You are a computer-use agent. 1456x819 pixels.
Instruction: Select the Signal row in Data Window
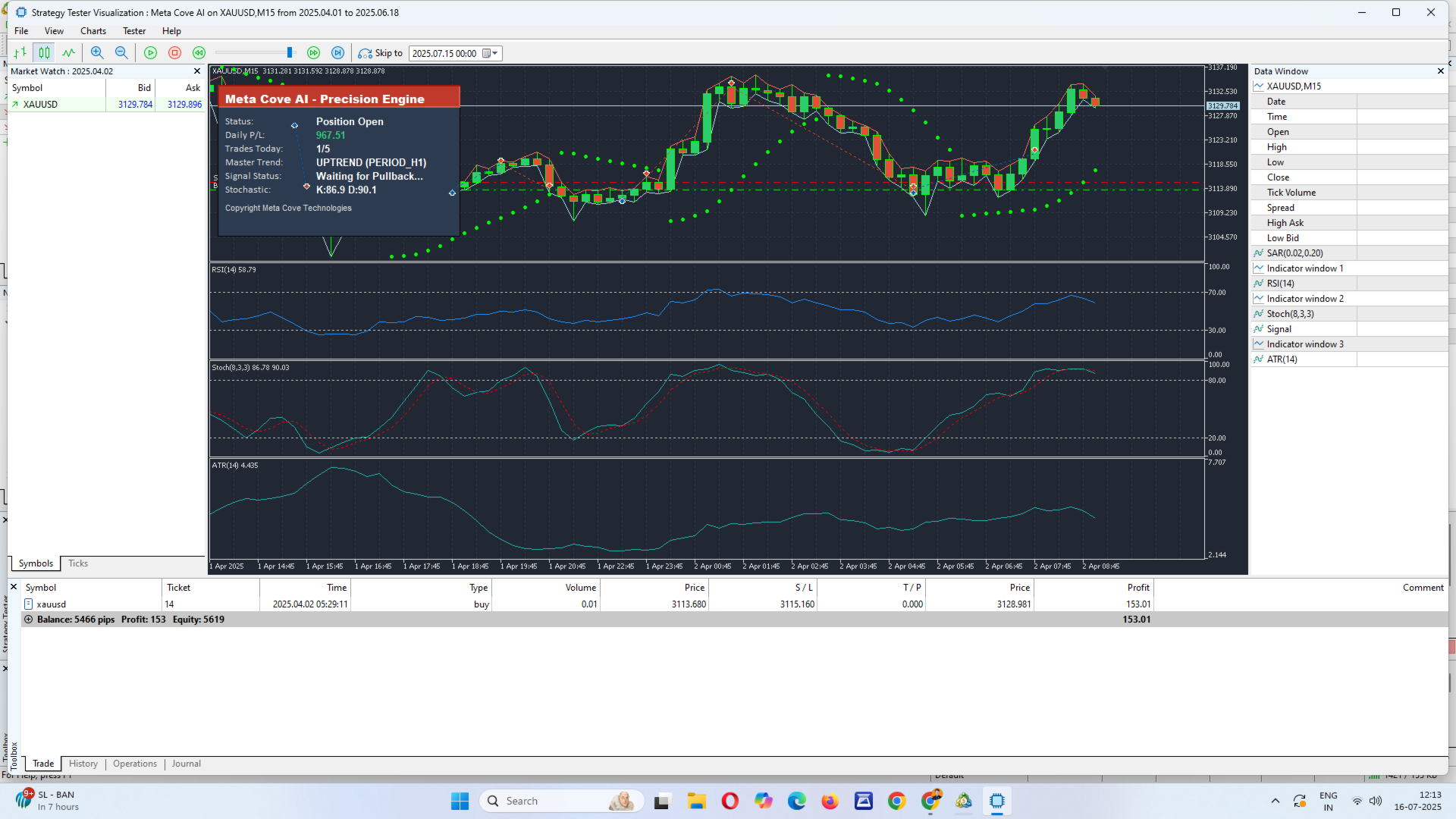point(1349,329)
